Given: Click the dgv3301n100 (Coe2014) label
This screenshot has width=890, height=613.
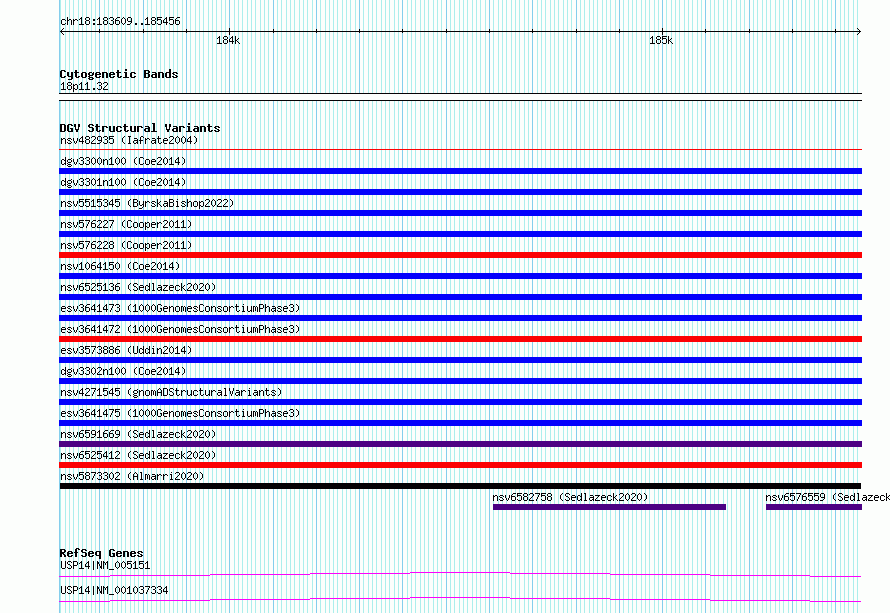Looking at the screenshot, I should (x=123, y=182).
